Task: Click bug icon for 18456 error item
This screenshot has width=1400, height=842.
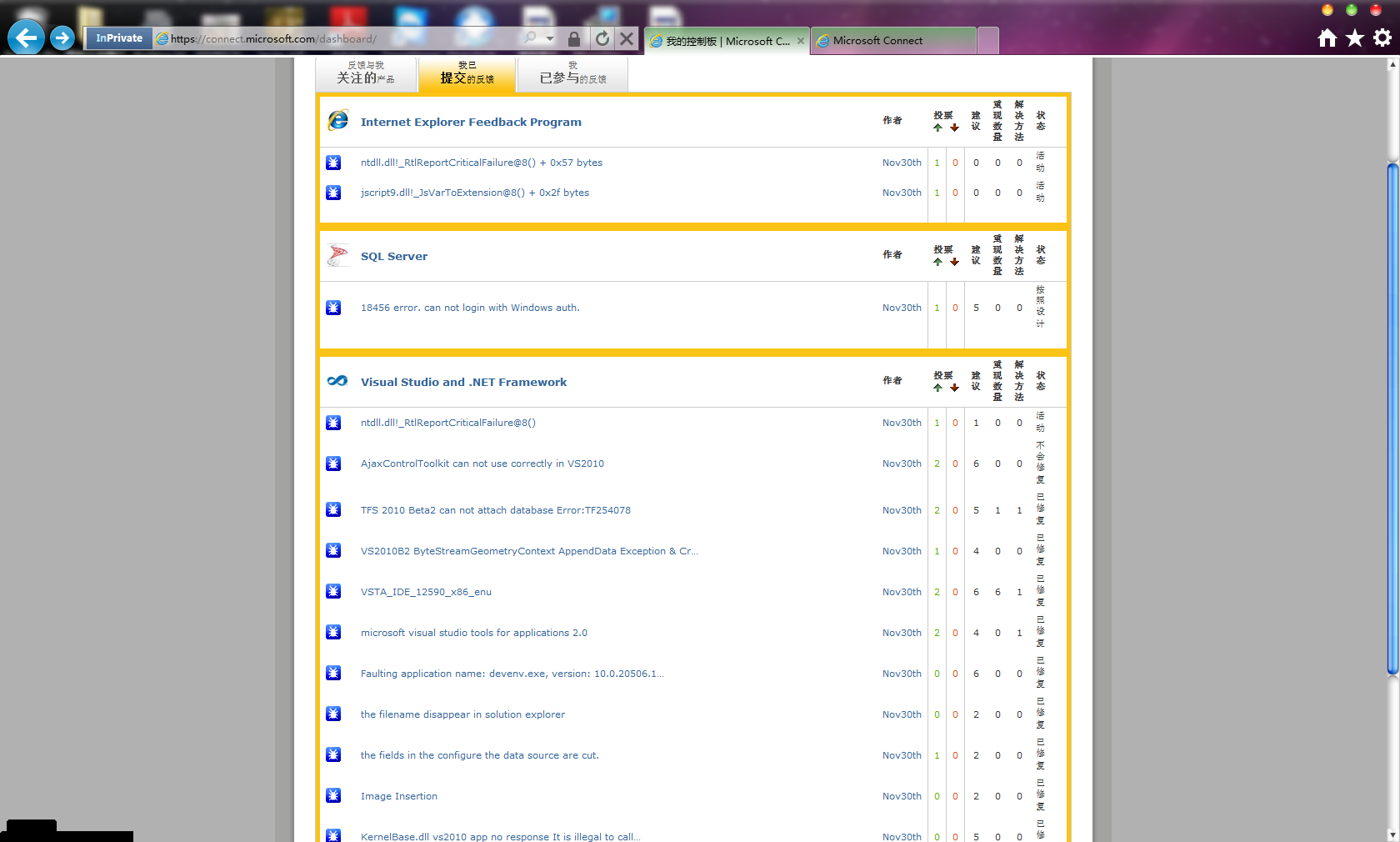Action: point(333,308)
